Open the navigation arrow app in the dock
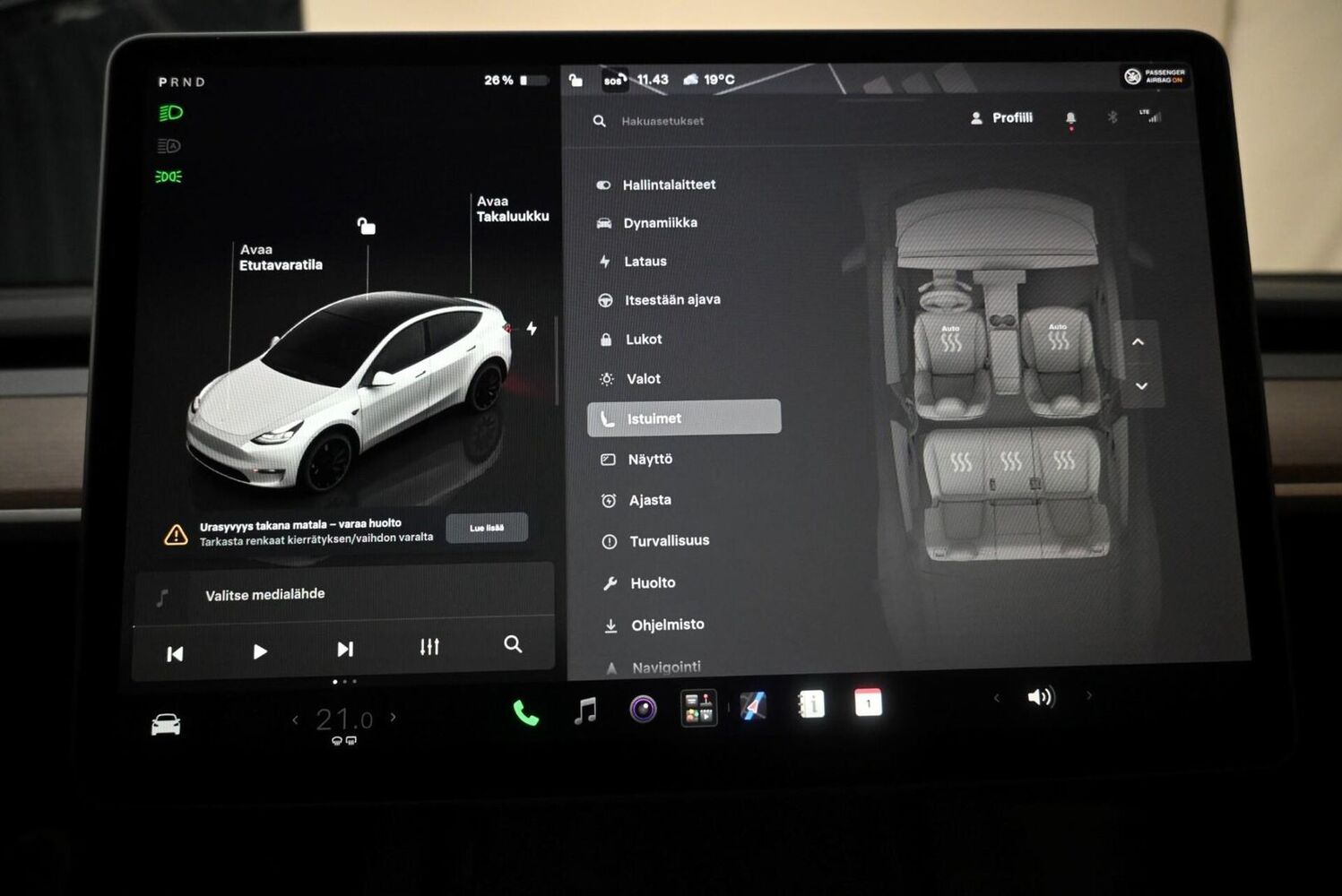The image size is (1342, 896). 753,706
